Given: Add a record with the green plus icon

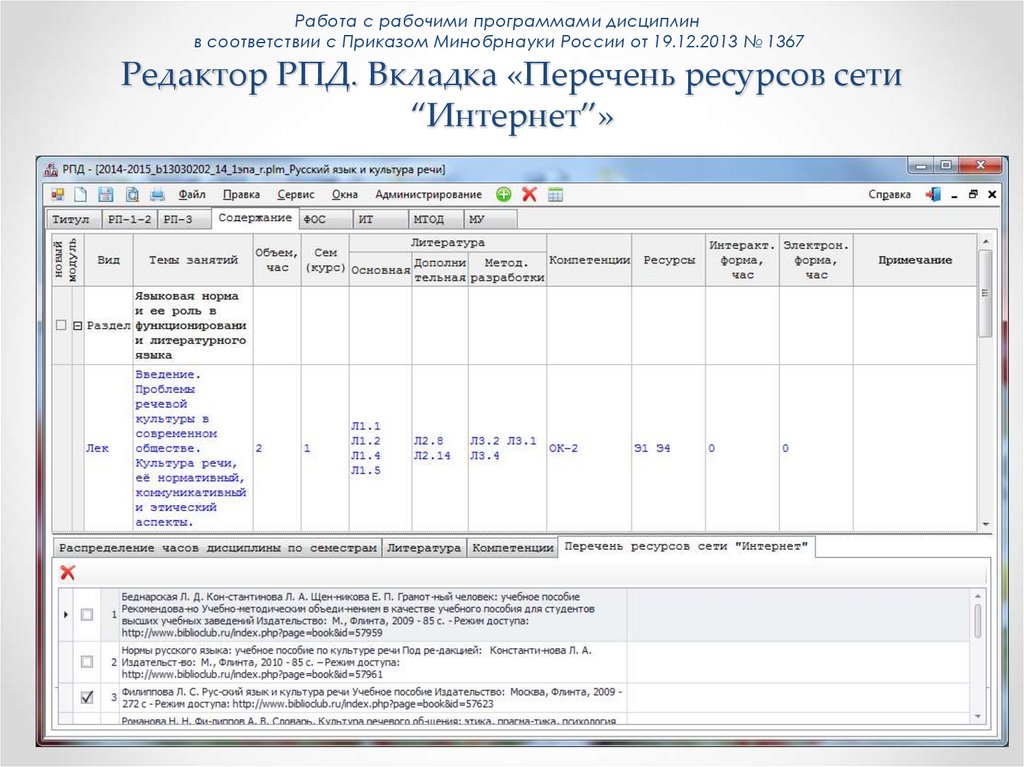Looking at the screenshot, I should pos(503,194).
